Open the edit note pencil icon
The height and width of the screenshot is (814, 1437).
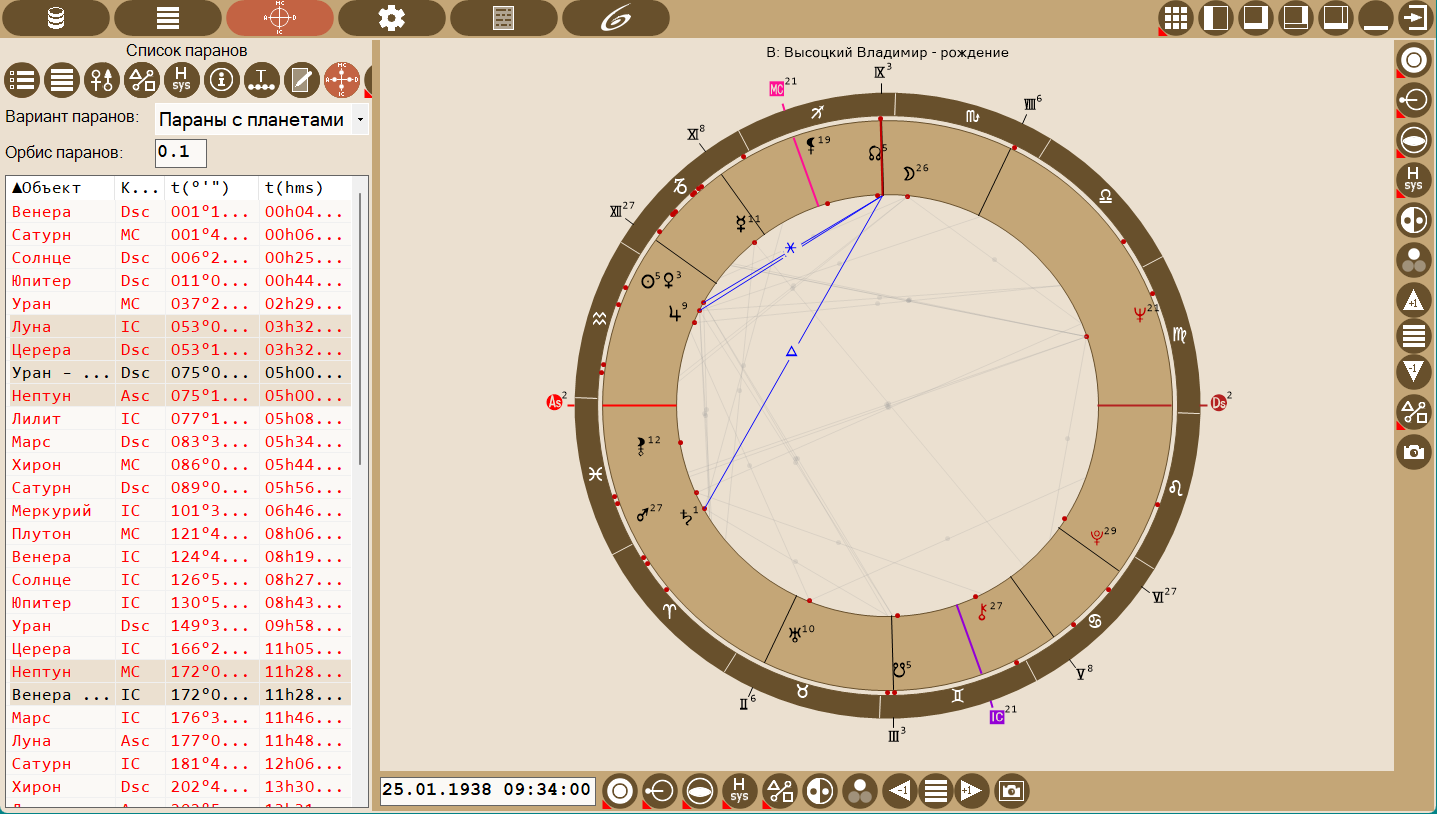302,78
